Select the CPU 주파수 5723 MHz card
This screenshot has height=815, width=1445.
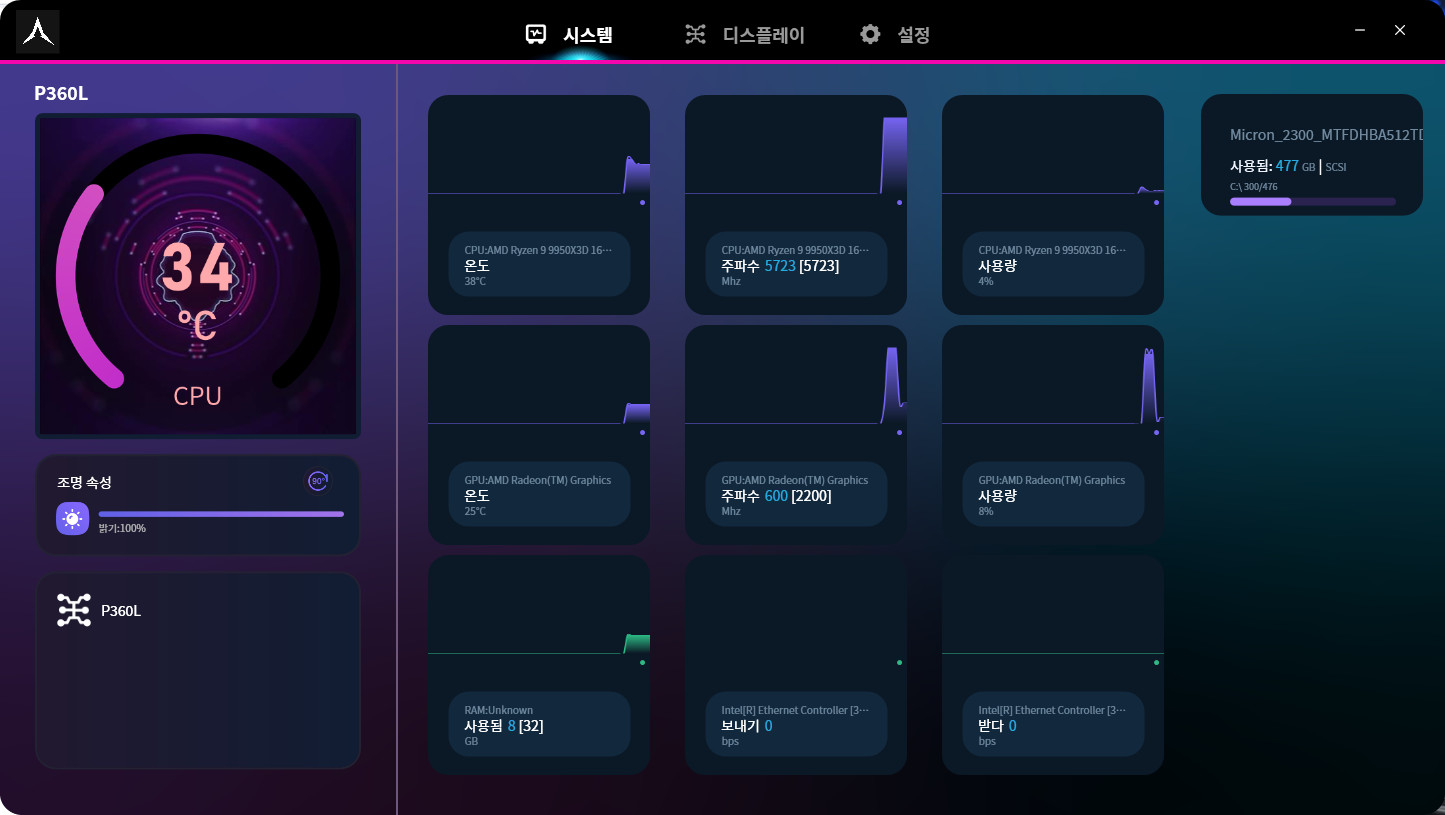pos(796,205)
